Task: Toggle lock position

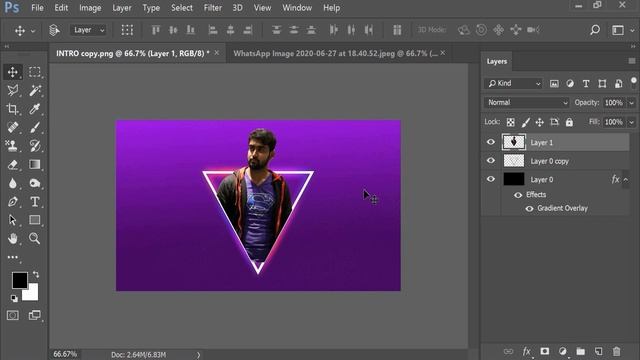Action: tap(540, 122)
